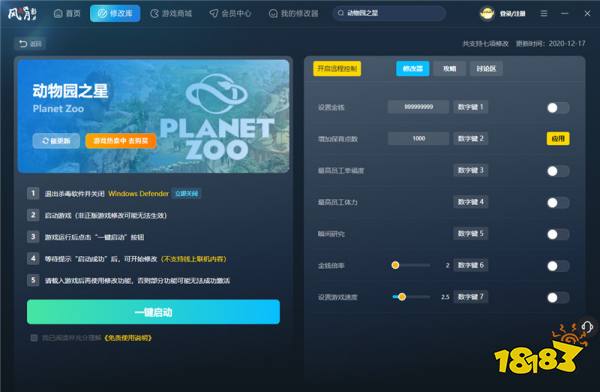
Task: Enable the 设置游戏速度 switch
Action: click(x=558, y=297)
